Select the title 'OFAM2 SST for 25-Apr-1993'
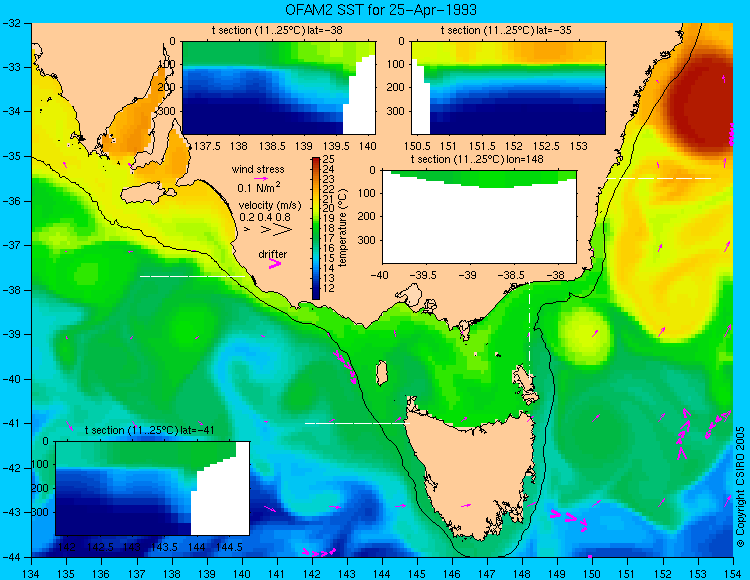The height and width of the screenshot is (580, 750). 381,10
